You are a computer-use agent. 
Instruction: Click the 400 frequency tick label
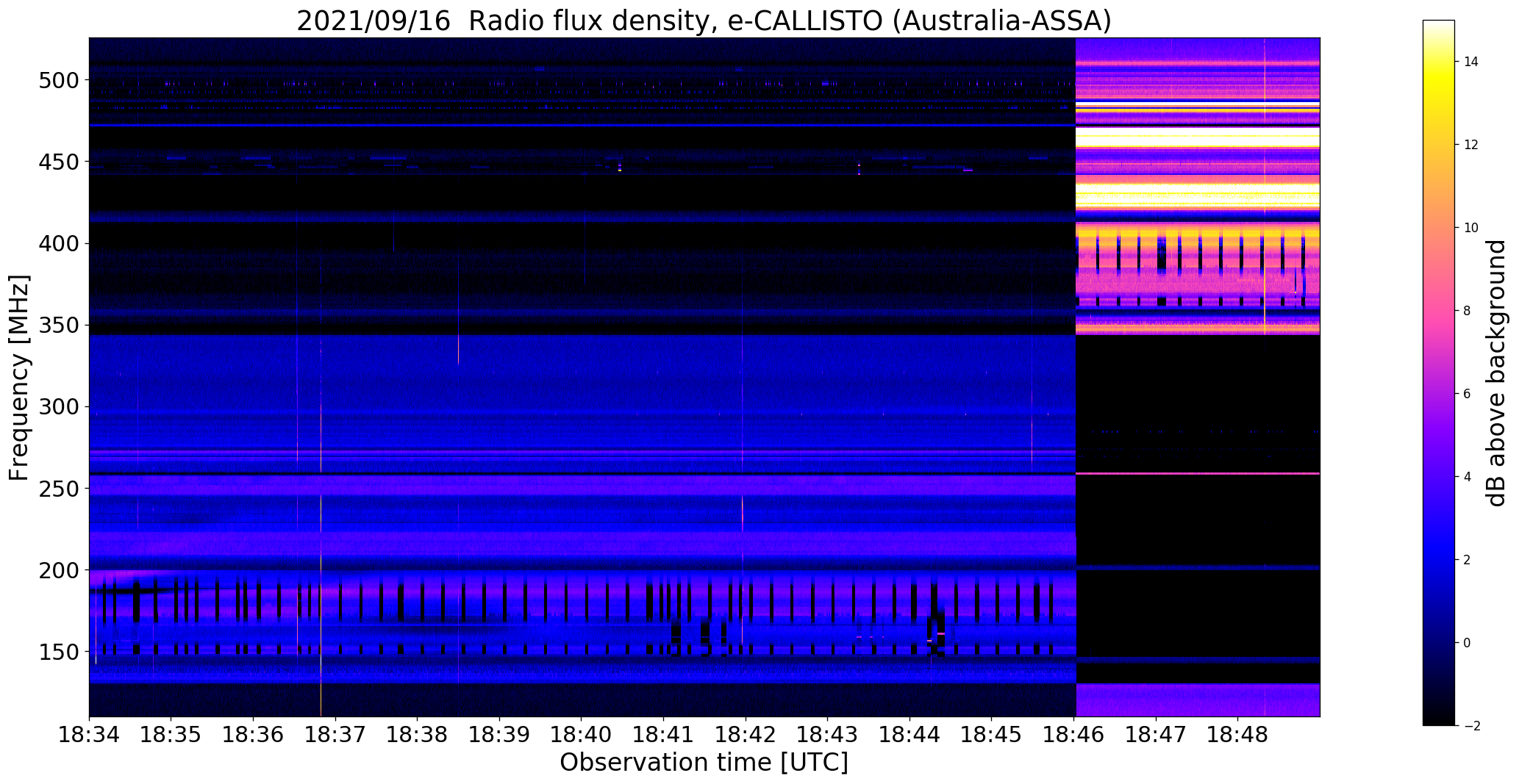58,243
